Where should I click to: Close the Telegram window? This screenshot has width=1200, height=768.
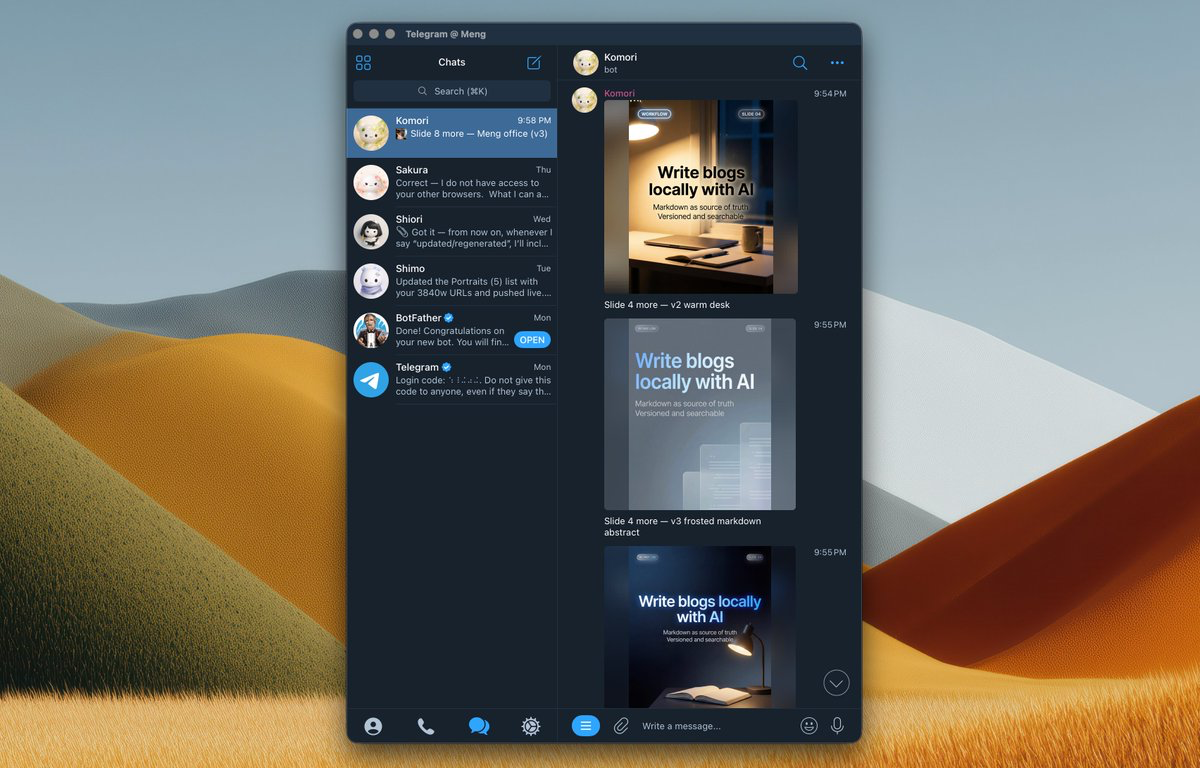tap(358, 34)
